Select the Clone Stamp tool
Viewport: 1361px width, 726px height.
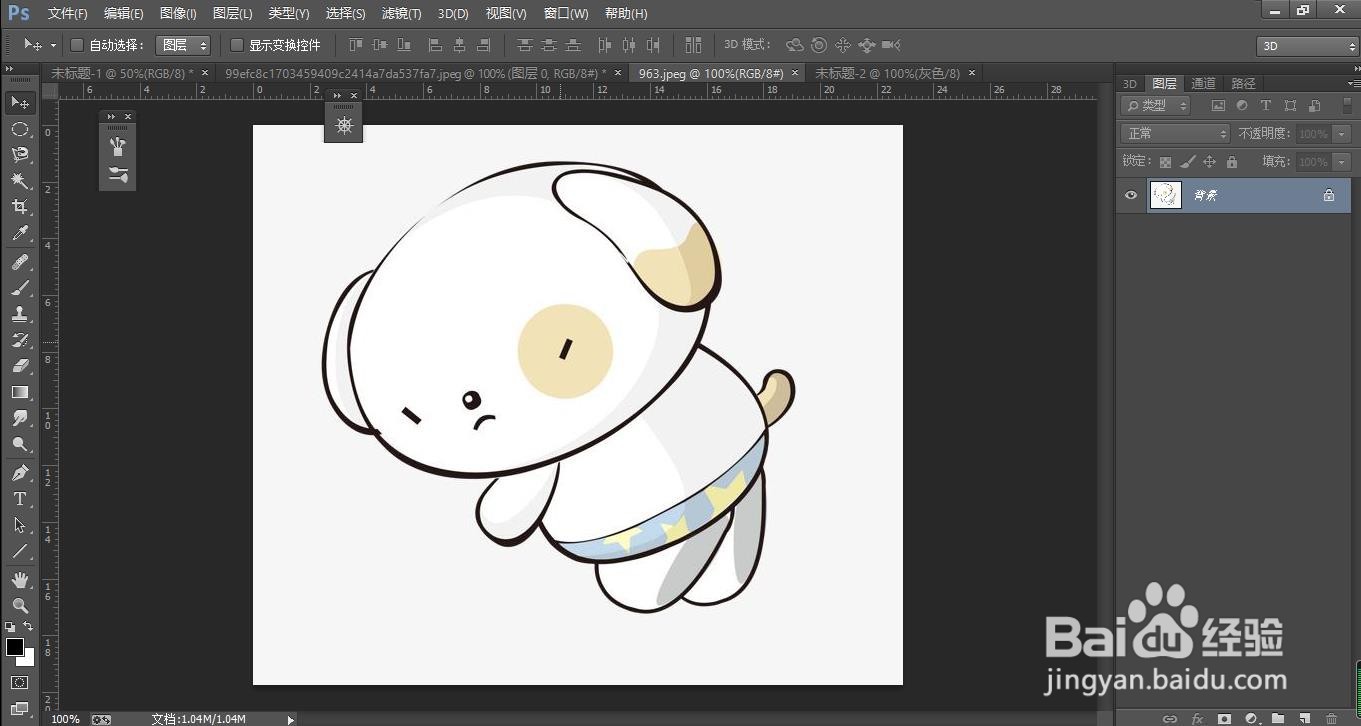tap(19, 314)
